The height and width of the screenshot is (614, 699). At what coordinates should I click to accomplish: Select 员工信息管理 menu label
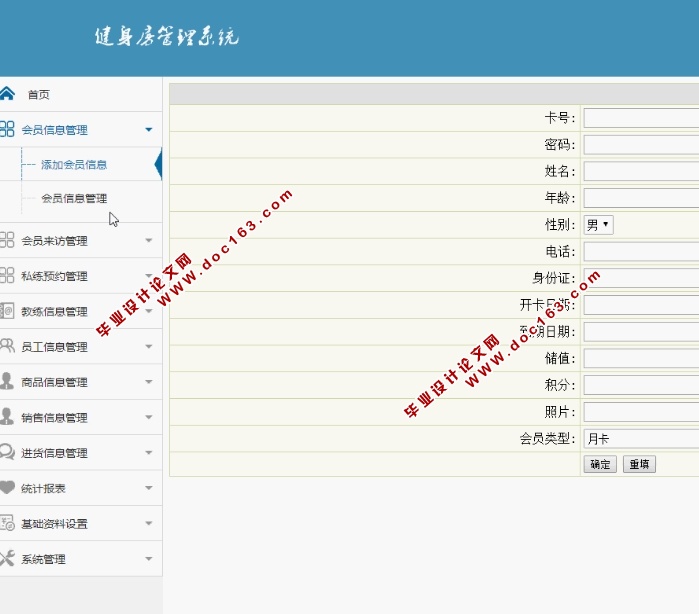[x=54, y=346]
